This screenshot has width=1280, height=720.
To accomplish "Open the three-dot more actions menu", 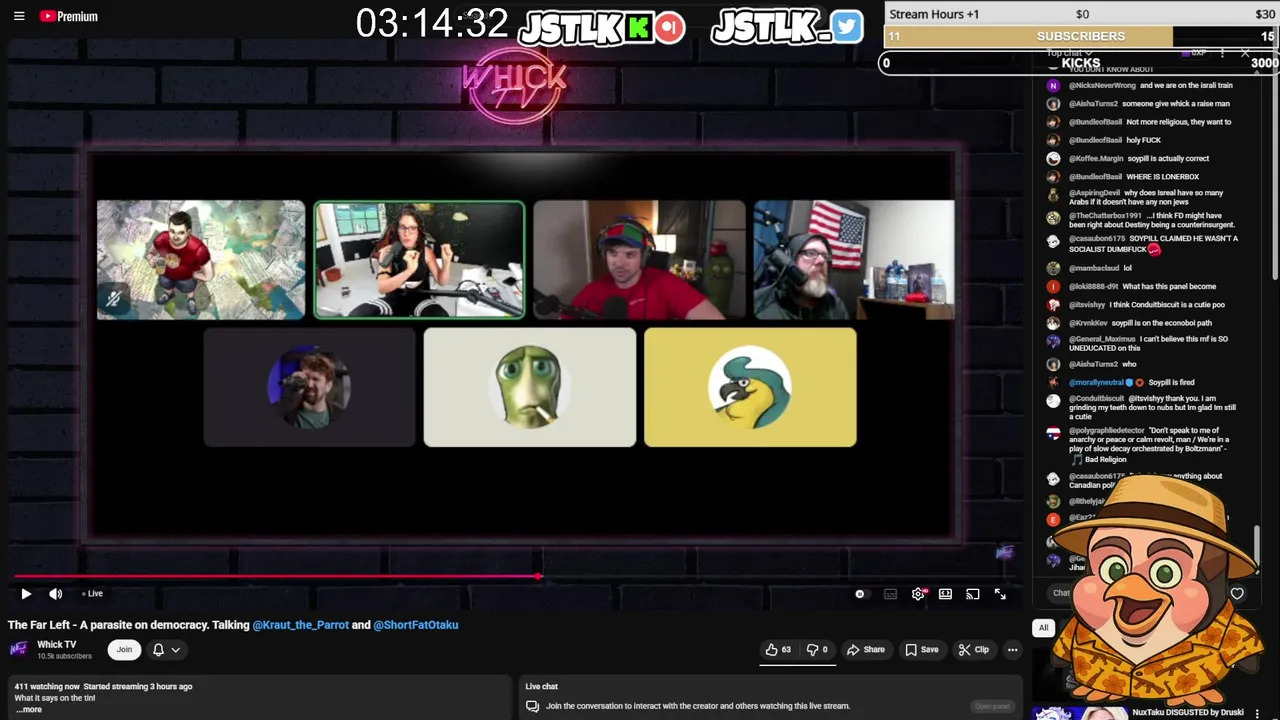I will click(x=1012, y=650).
